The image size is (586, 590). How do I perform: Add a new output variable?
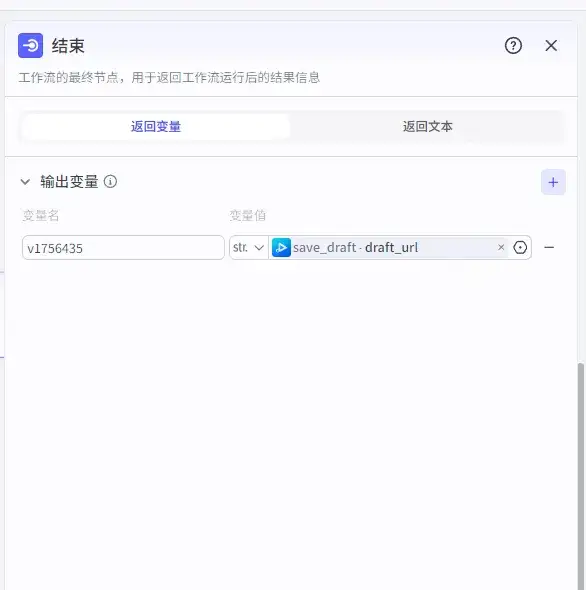click(553, 182)
